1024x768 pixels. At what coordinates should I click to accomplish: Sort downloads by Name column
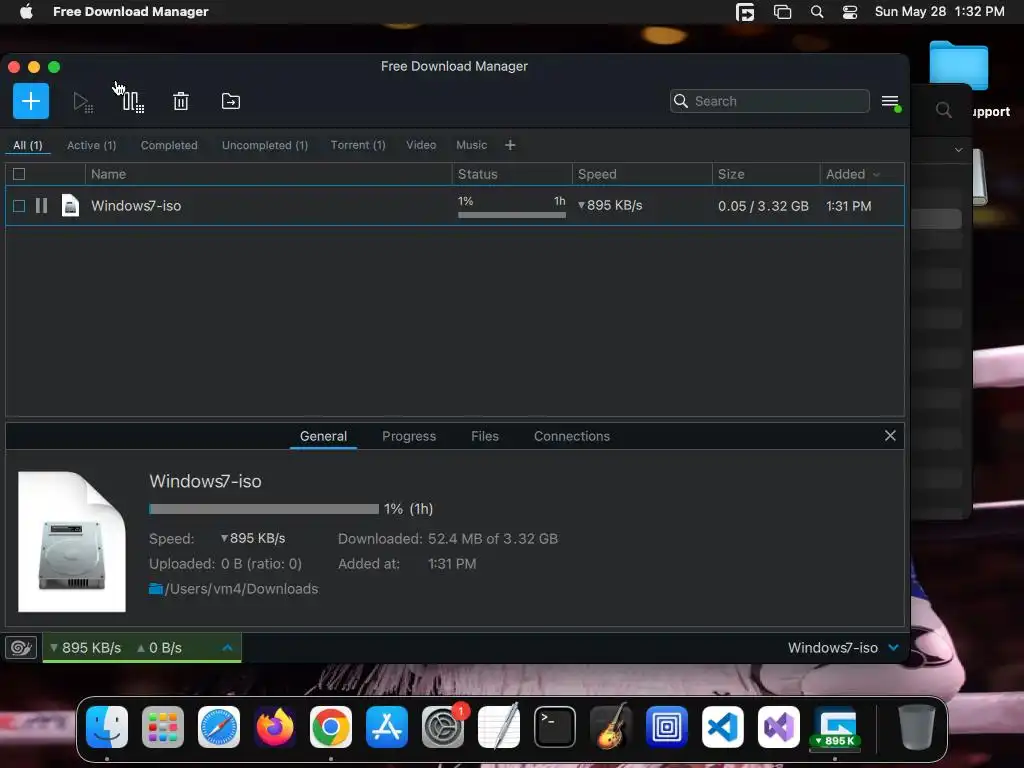(268, 174)
